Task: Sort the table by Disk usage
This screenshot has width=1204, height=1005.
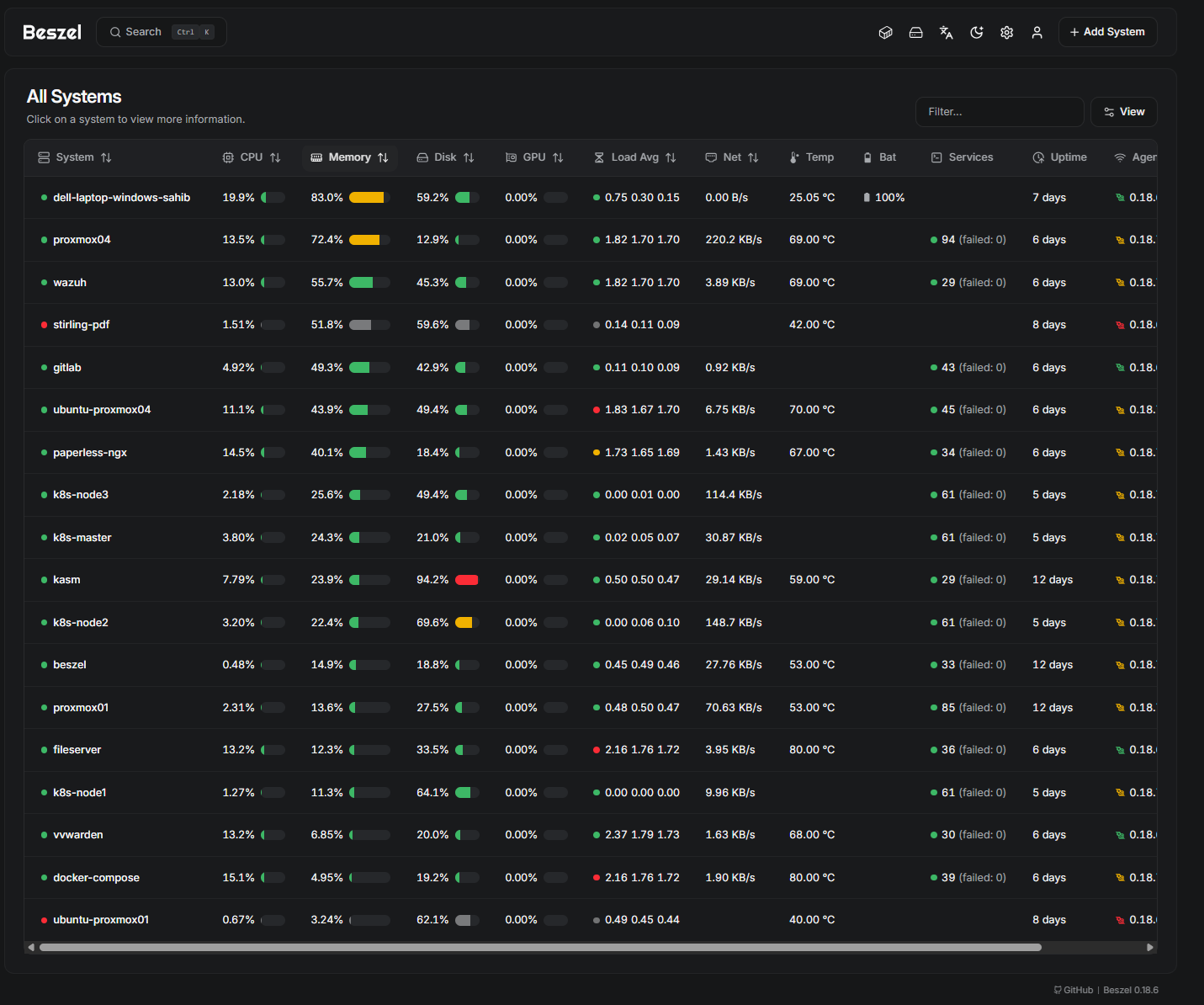Action: pyautogui.click(x=446, y=157)
